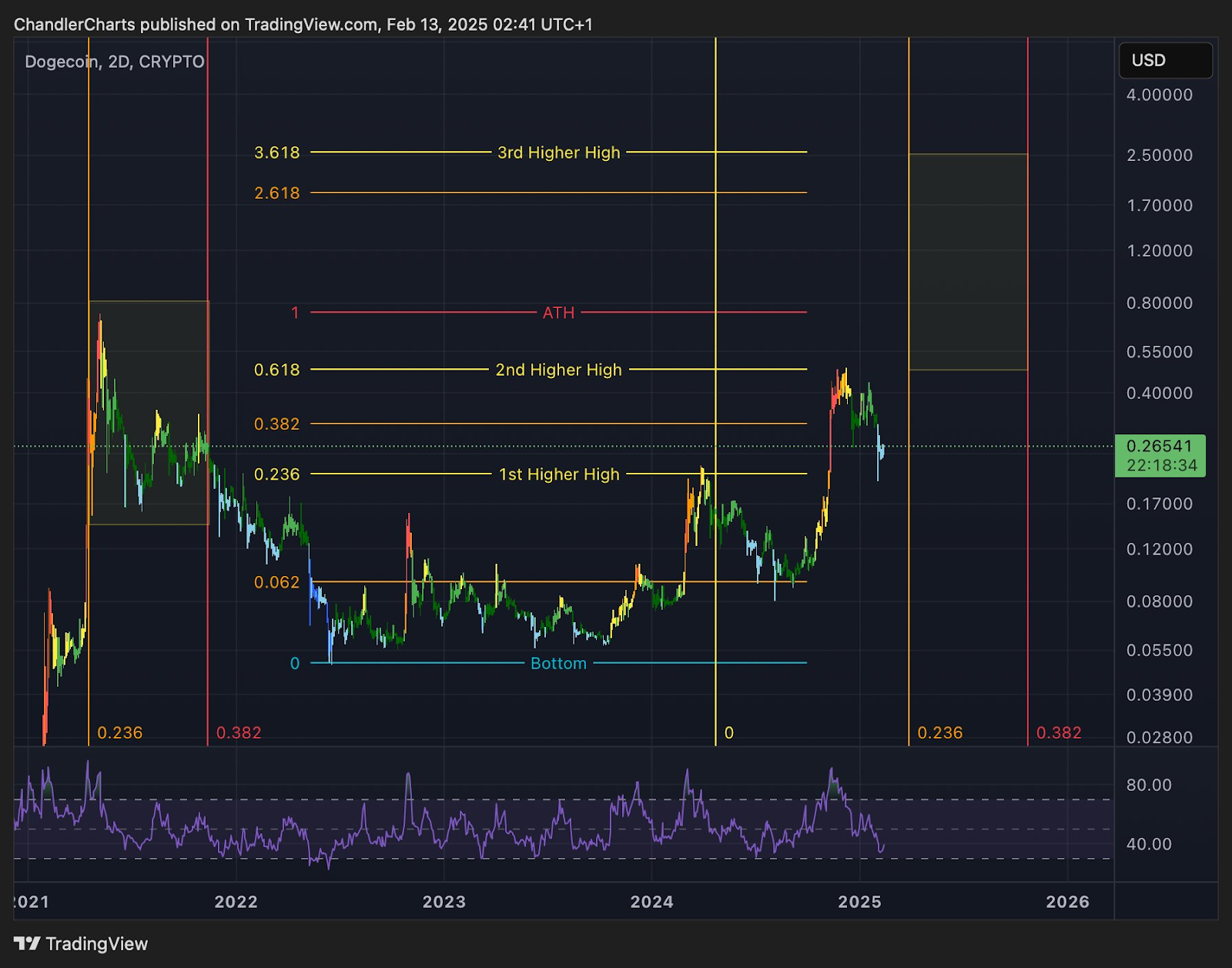Click the USD currency button

1165,60
